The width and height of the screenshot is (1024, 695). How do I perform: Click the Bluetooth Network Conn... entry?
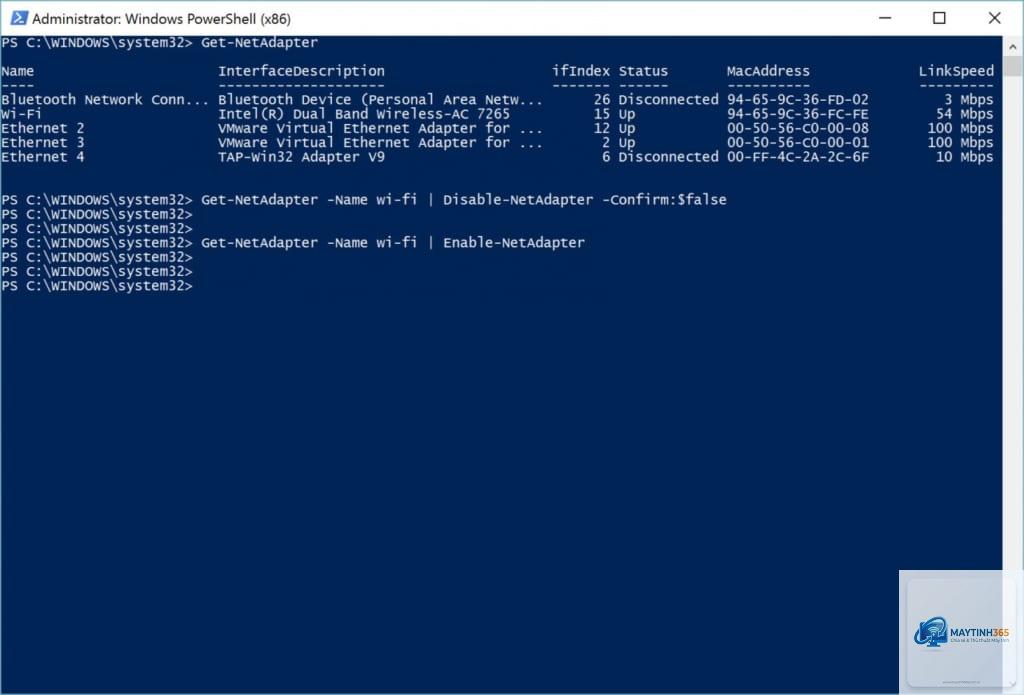tap(104, 99)
